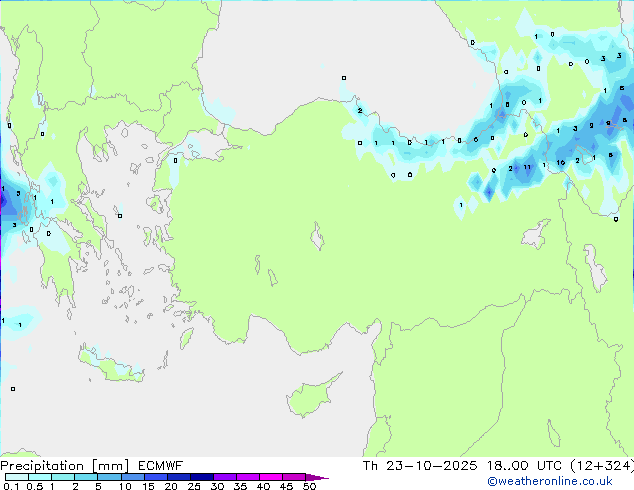Click the legend scale label 5
634x490 pixels.
(98, 486)
